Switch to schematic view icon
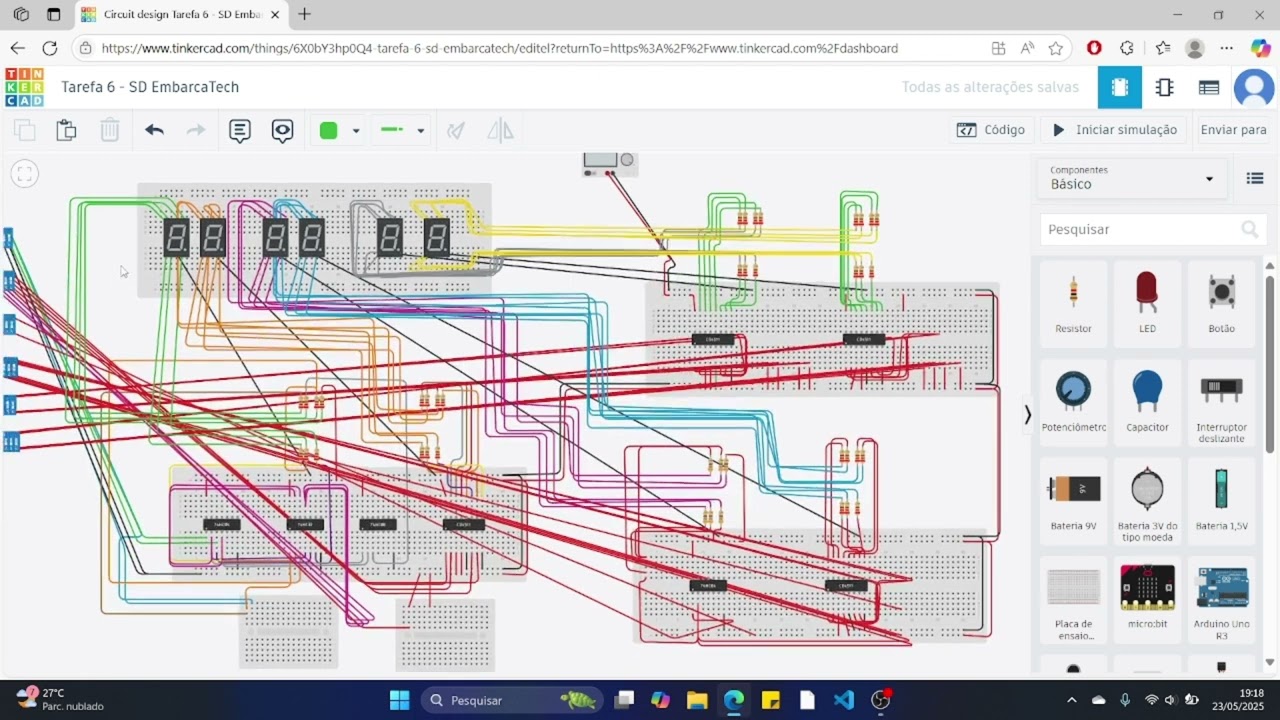 [x=1164, y=87]
